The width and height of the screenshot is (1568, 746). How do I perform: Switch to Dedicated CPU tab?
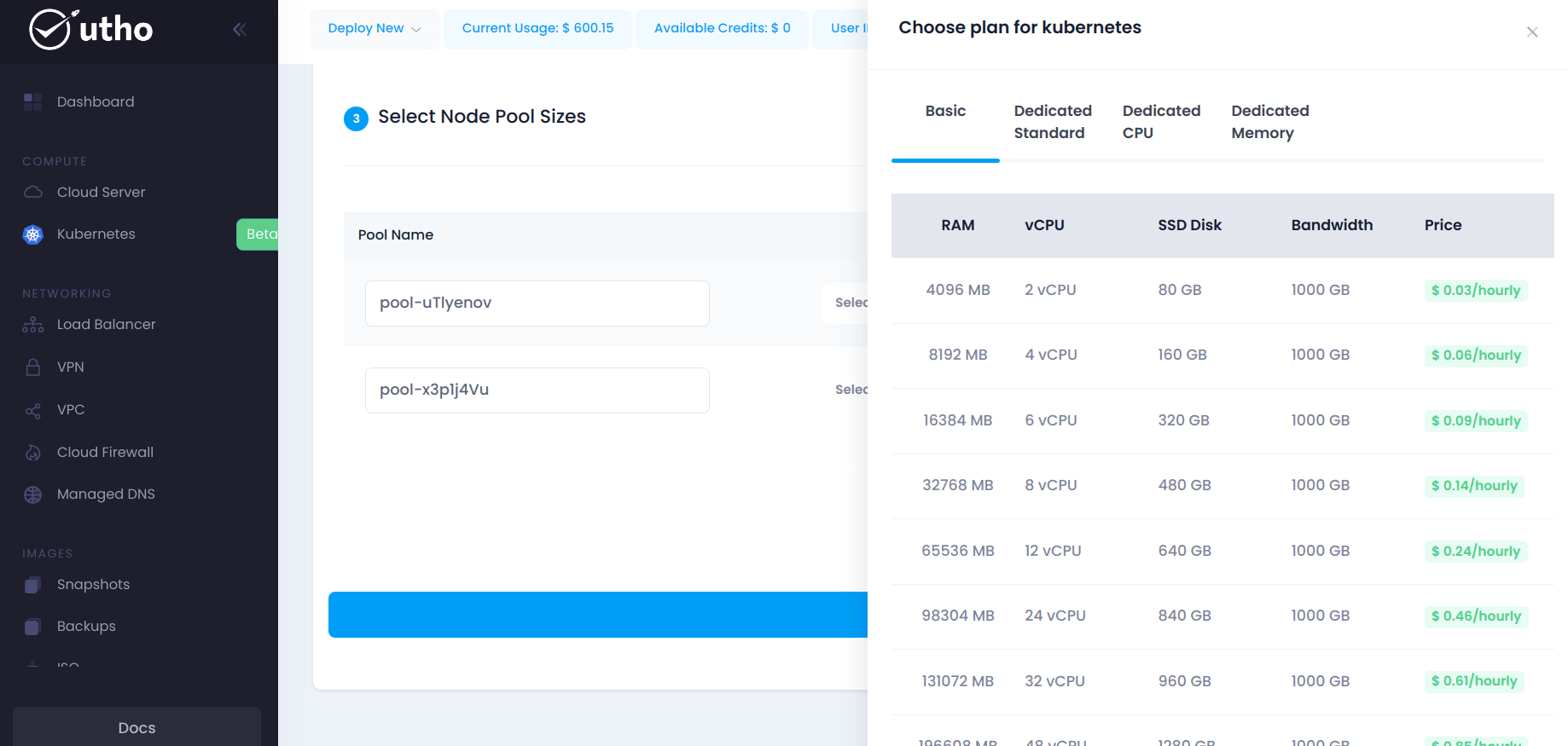pyautogui.click(x=1161, y=122)
